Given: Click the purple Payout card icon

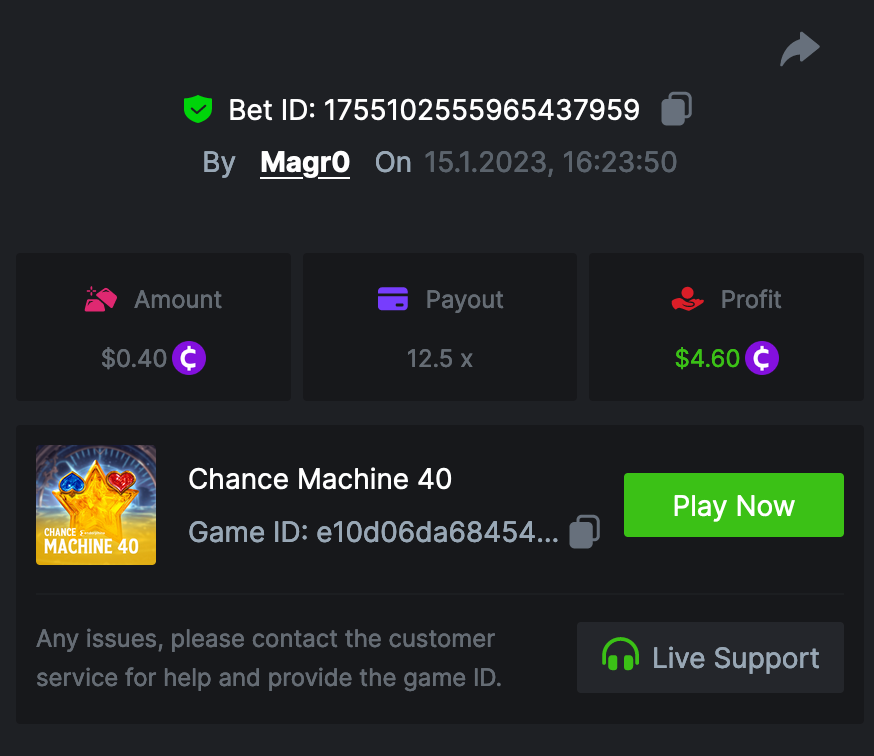Looking at the screenshot, I should pos(393,299).
